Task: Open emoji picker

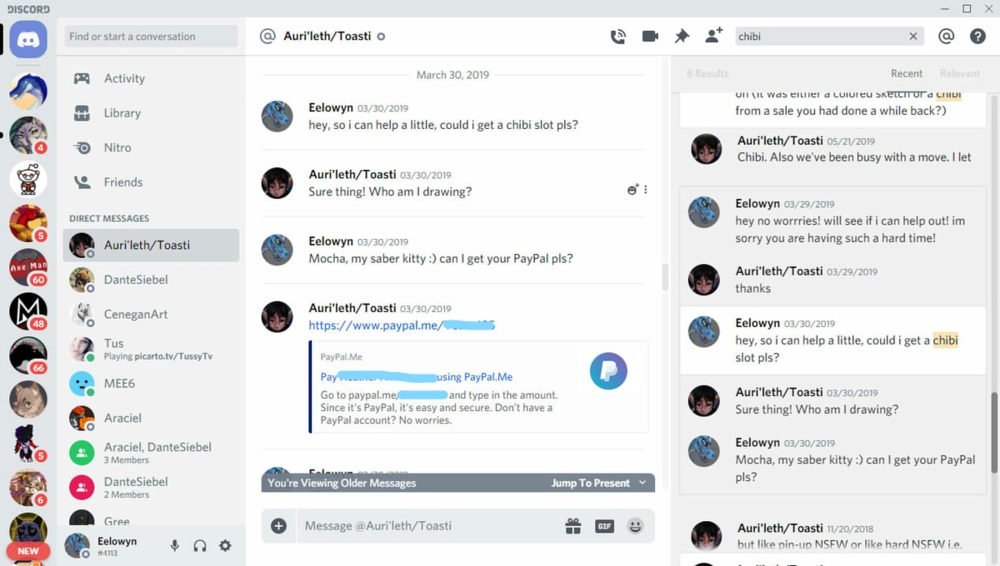Action: click(635, 526)
